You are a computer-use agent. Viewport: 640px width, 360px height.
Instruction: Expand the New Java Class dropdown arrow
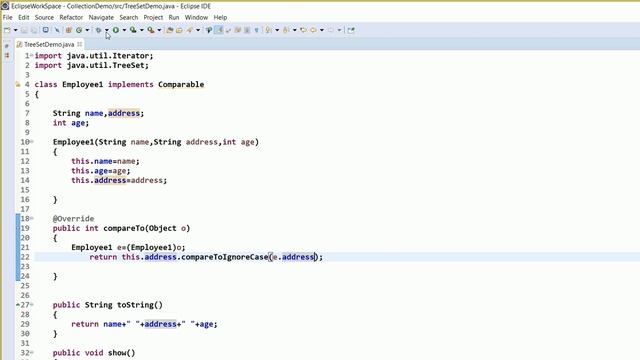coord(87,30)
